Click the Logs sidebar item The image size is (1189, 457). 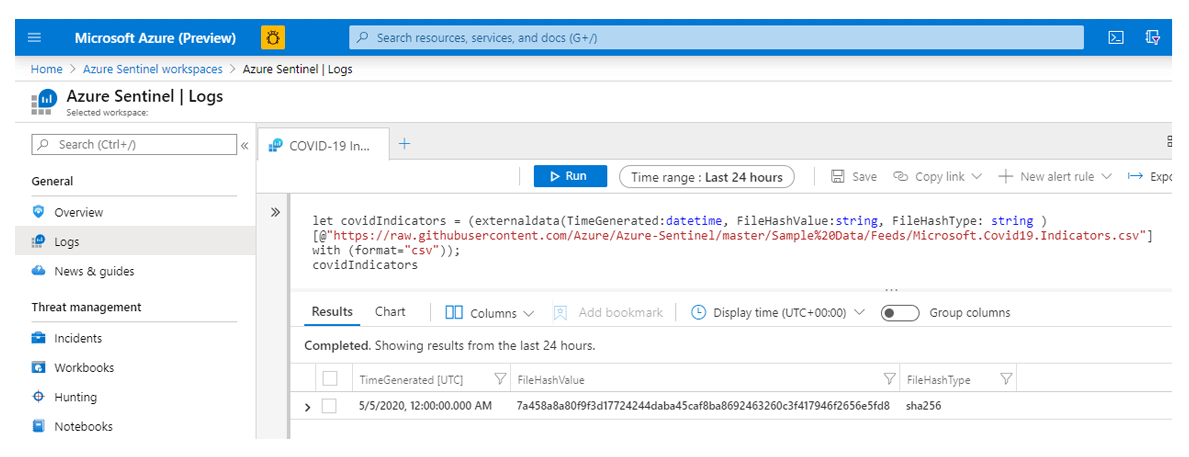click(135, 242)
